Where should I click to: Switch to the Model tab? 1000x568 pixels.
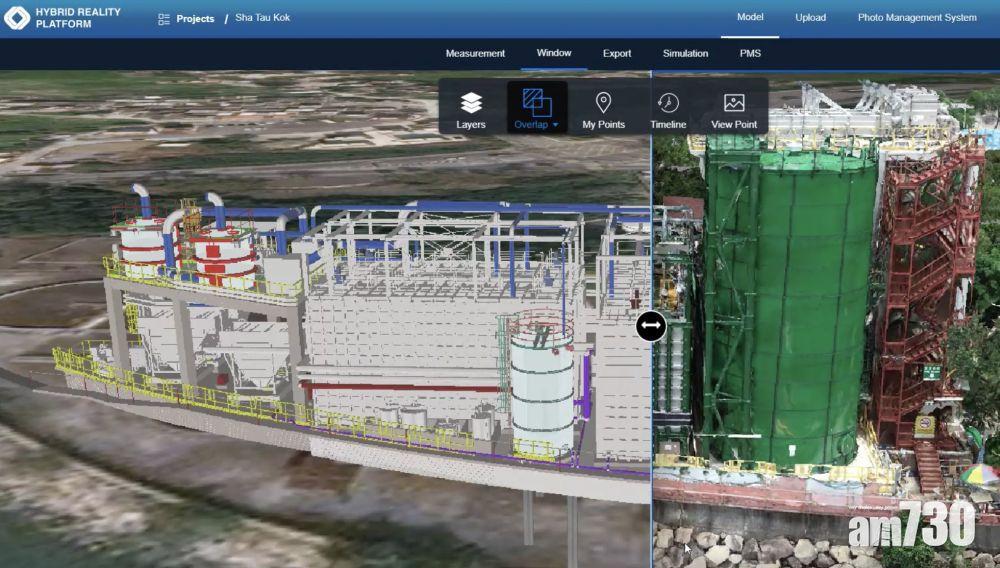tap(750, 17)
